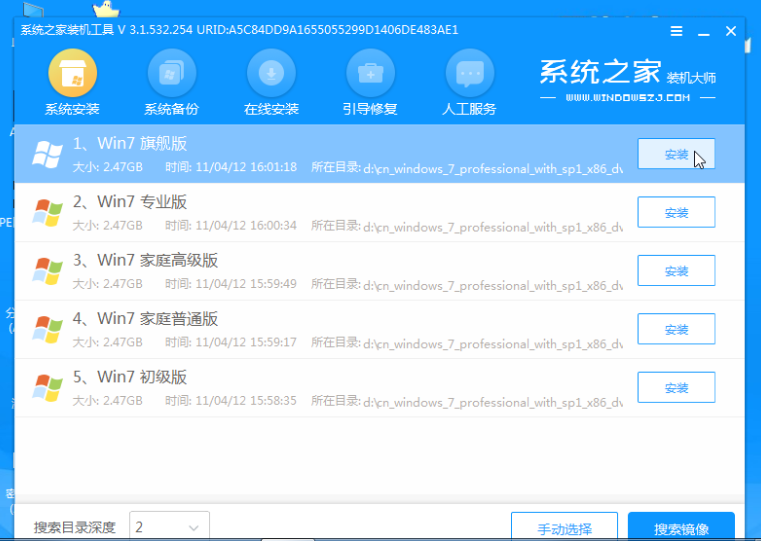Click the 搜索镜像 (Search Image) button
The width and height of the screenshot is (761, 541).
(x=681, y=527)
